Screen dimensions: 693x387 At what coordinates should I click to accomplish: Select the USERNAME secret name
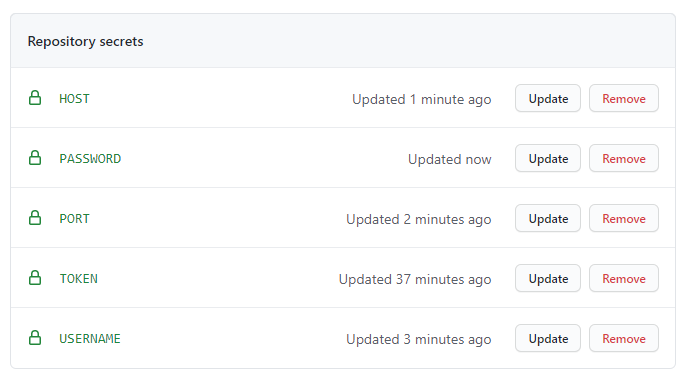pos(90,339)
